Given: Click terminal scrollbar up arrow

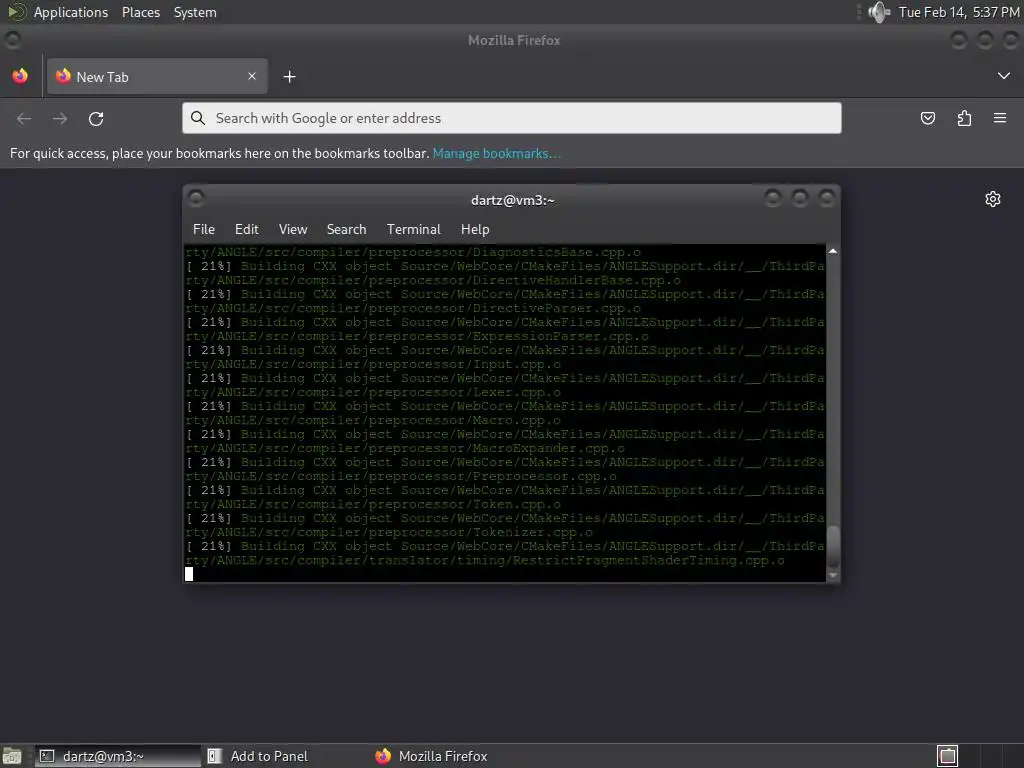Looking at the screenshot, I should 833,251.
